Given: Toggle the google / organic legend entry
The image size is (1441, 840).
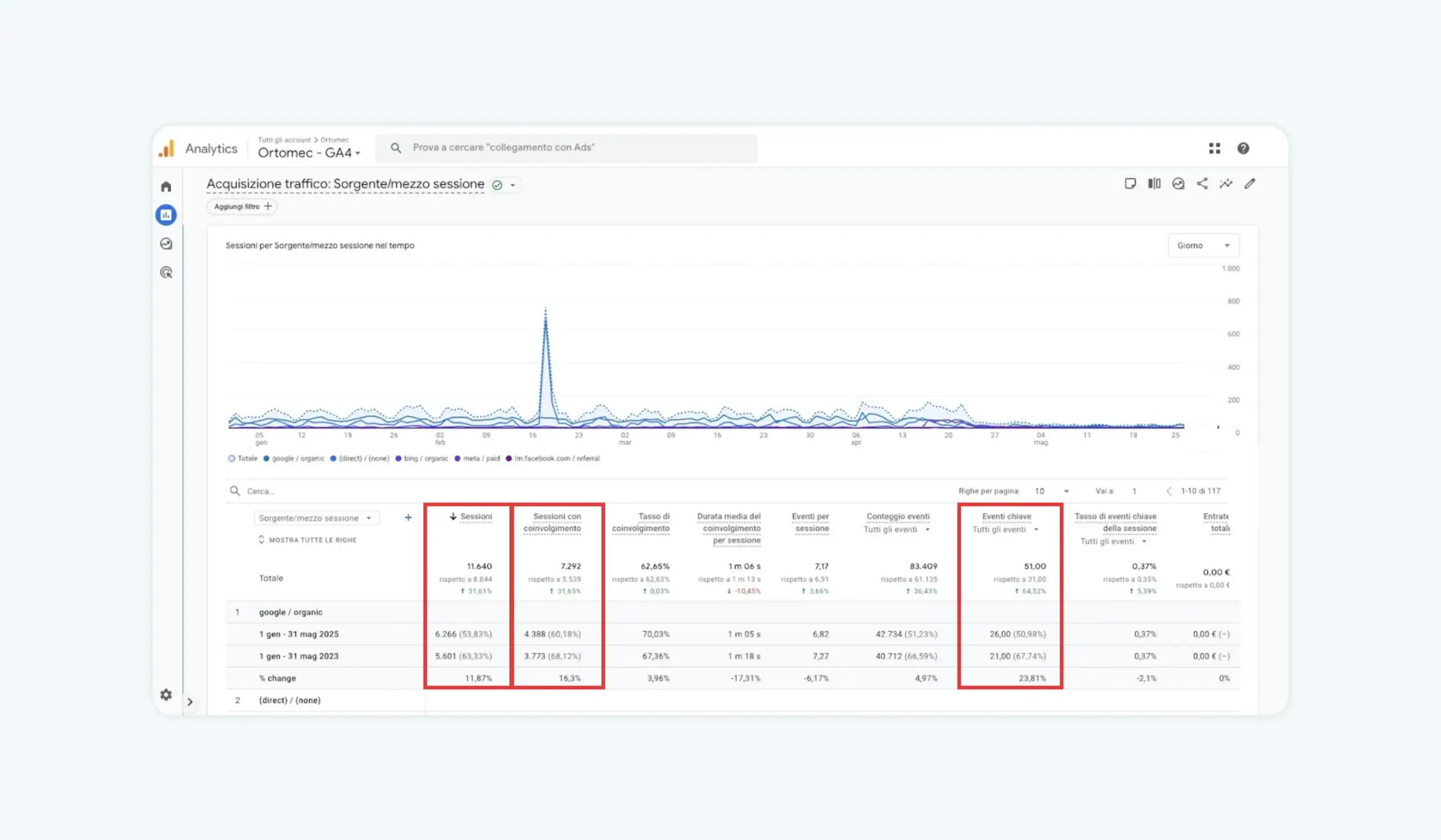Looking at the screenshot, I should 293,459.
